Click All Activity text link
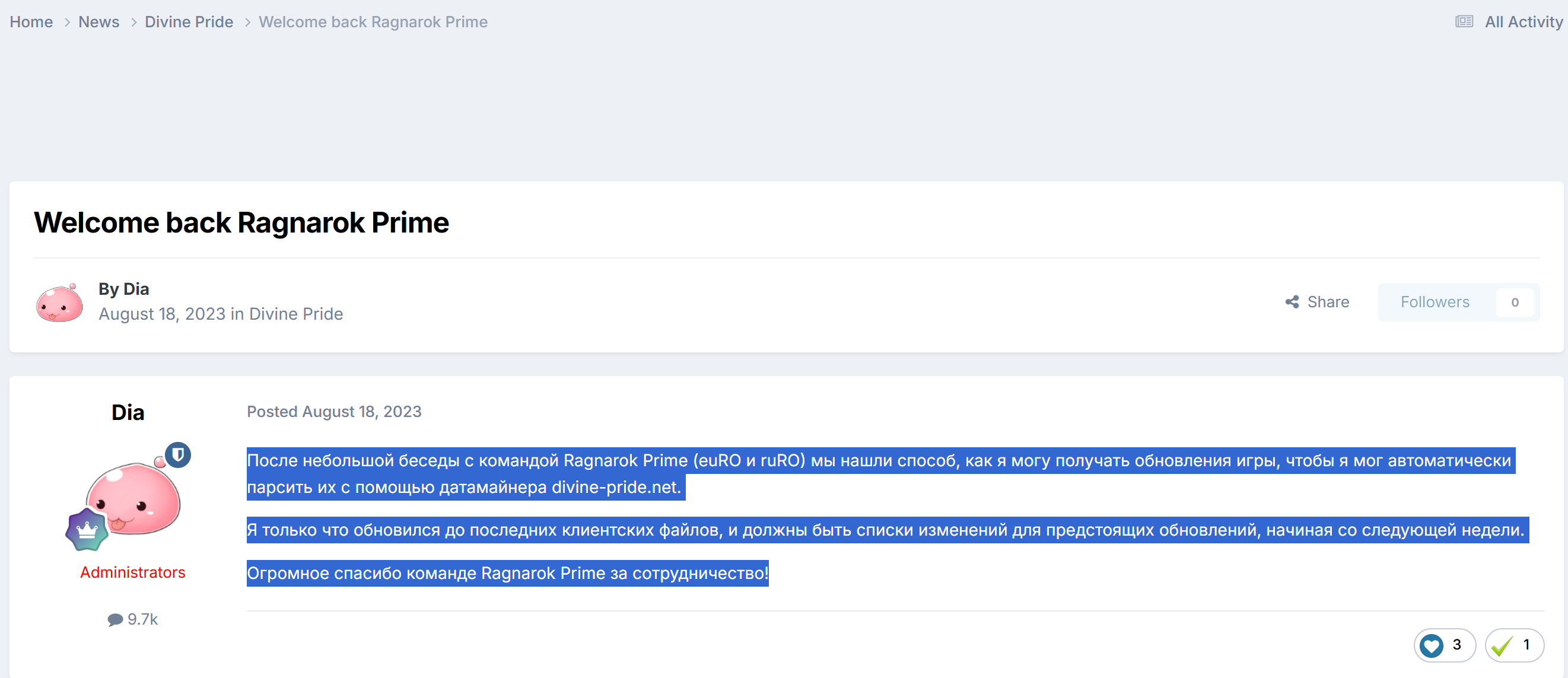The width and height of the screenshot is (1568, 678). pos(1523,22)
